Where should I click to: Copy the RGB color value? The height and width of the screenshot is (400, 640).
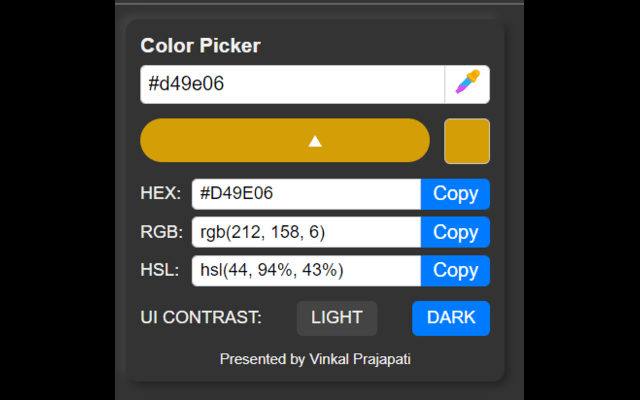click(x=455, y=232)
